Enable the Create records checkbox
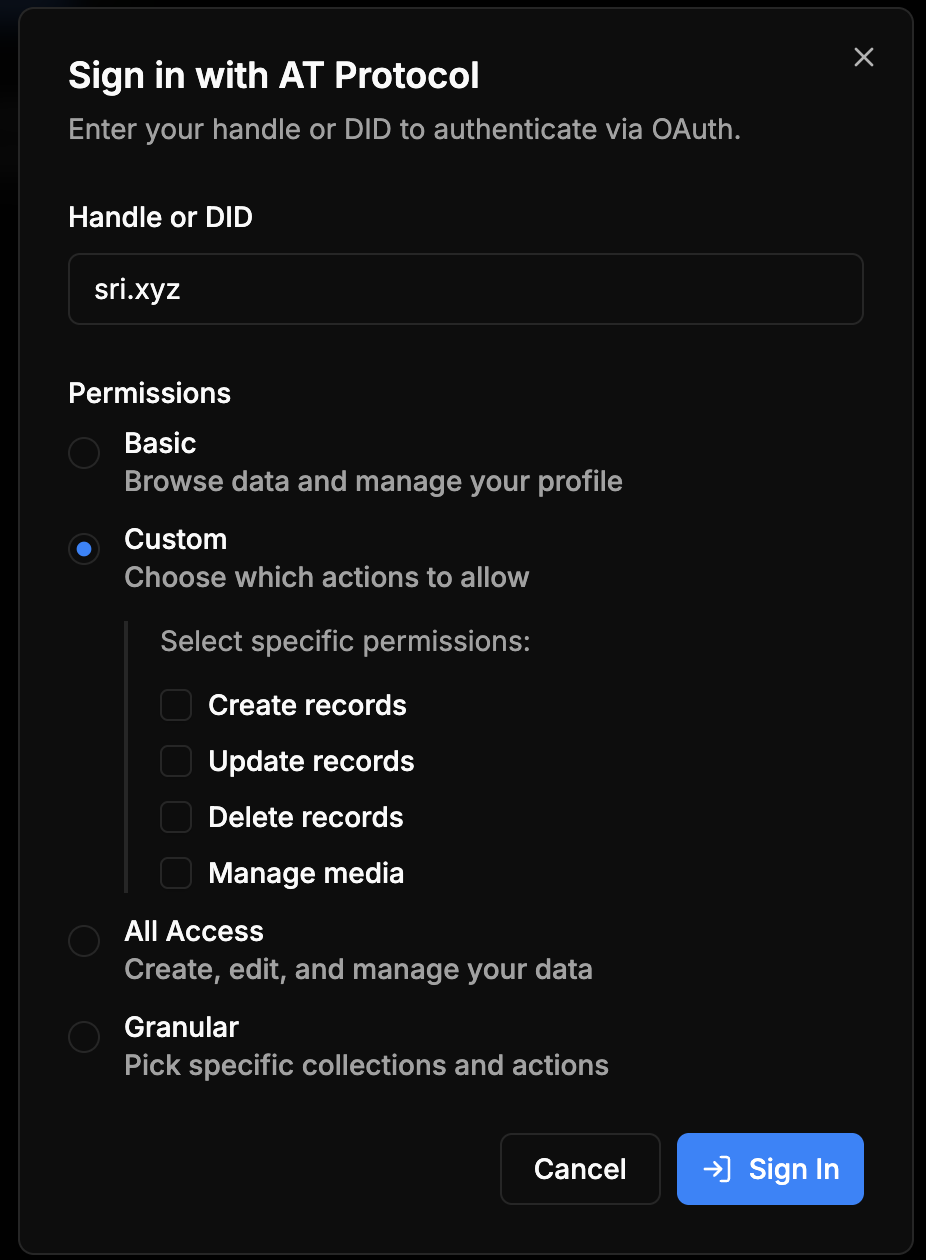Image resolution: width=926 pixels, height=1260 pixels. [176, 705]
